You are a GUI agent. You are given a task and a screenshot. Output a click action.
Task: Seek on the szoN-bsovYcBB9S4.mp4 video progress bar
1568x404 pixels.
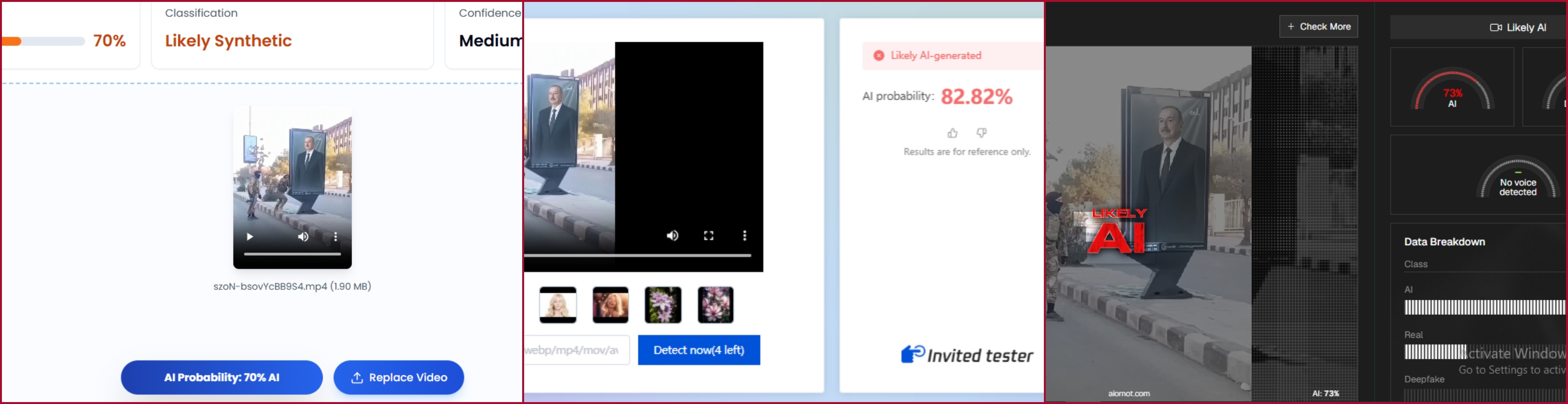coord(292,254)
